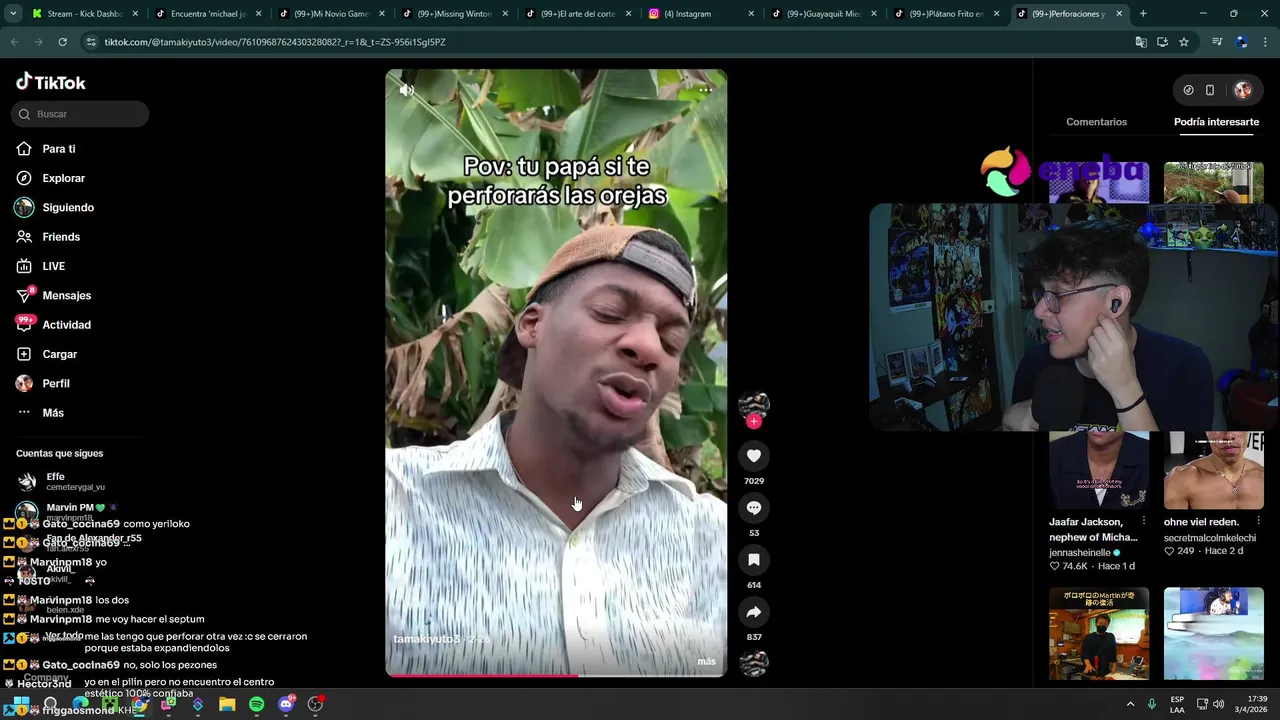Switch to Comentarios tab
Viewport: 1280px width, 720px height.
pyautogui.click(x=1096, y=122)
